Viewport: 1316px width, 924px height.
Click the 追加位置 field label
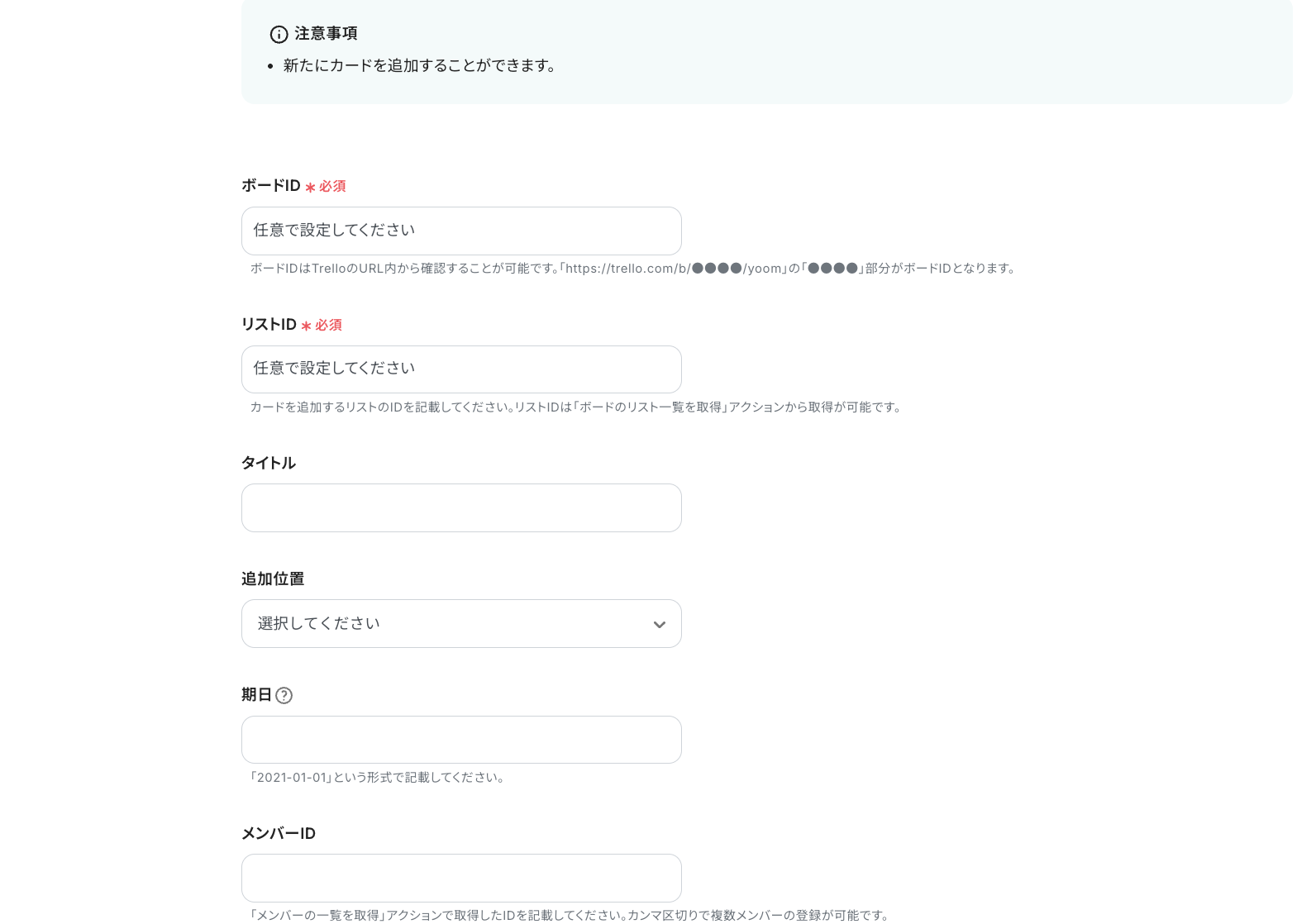point(273,579)
